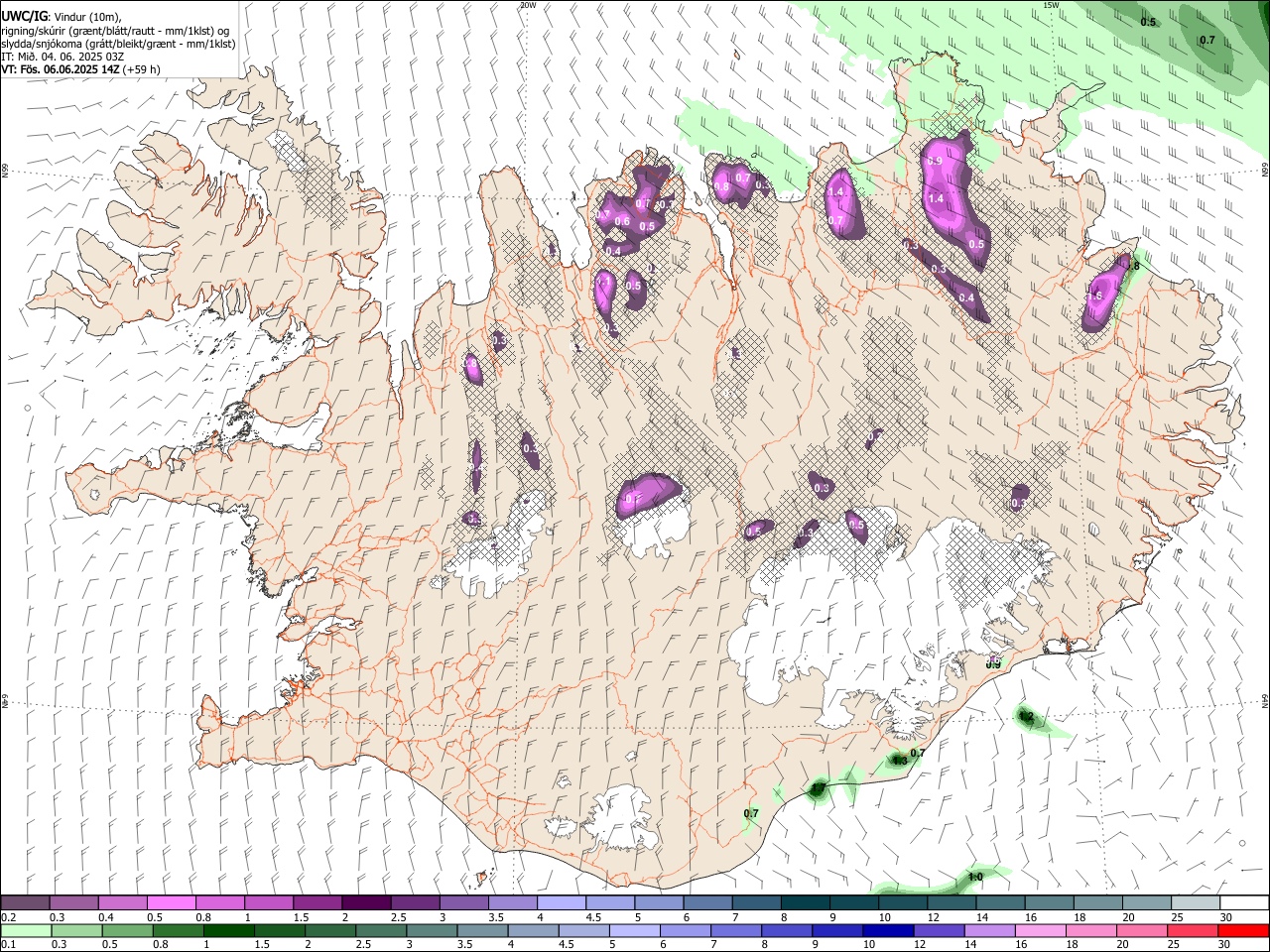Click the '0.1' label on the rain scale
Image resolution: width=1270 pixels, height=952 pixels.
9,945
